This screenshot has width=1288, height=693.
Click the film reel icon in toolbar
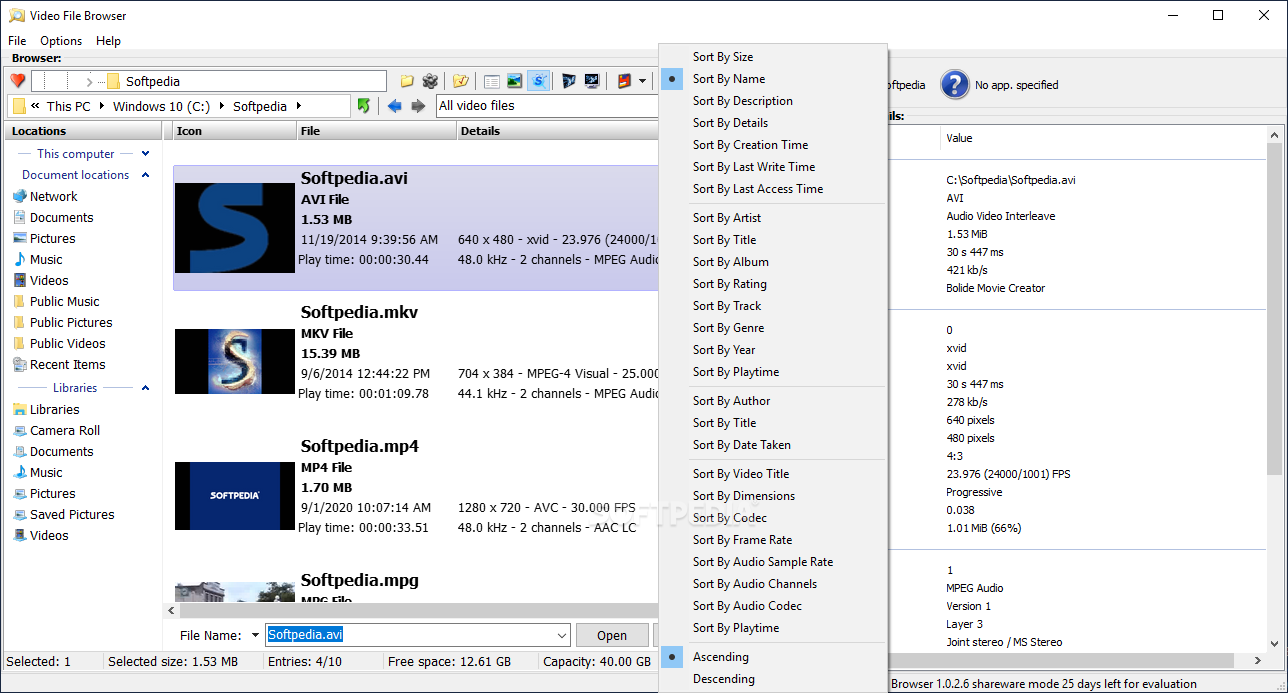(430, 81)
